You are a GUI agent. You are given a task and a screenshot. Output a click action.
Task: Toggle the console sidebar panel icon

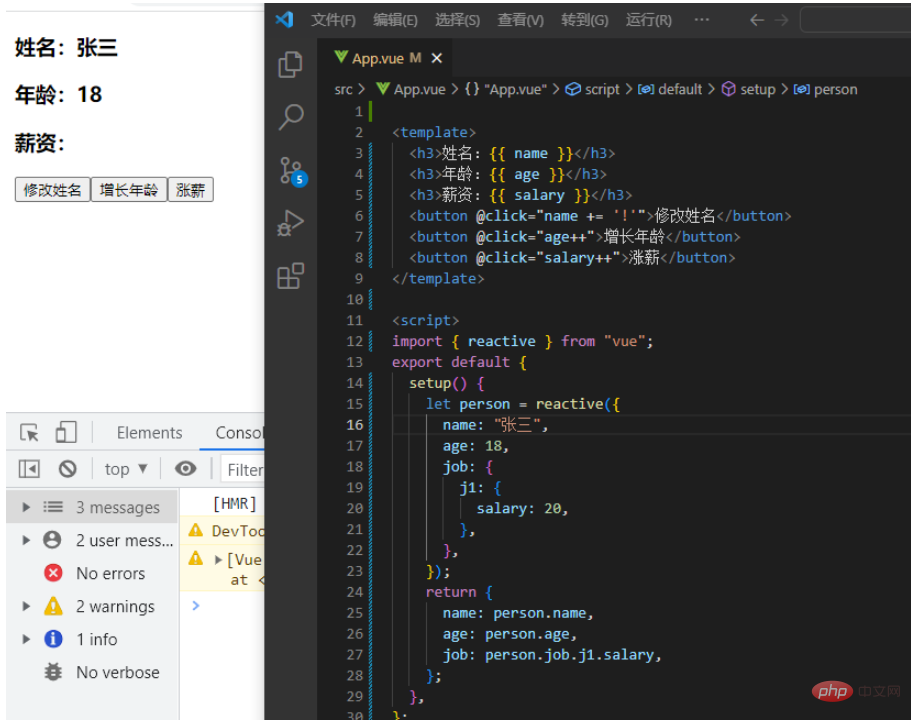point(29,469)
